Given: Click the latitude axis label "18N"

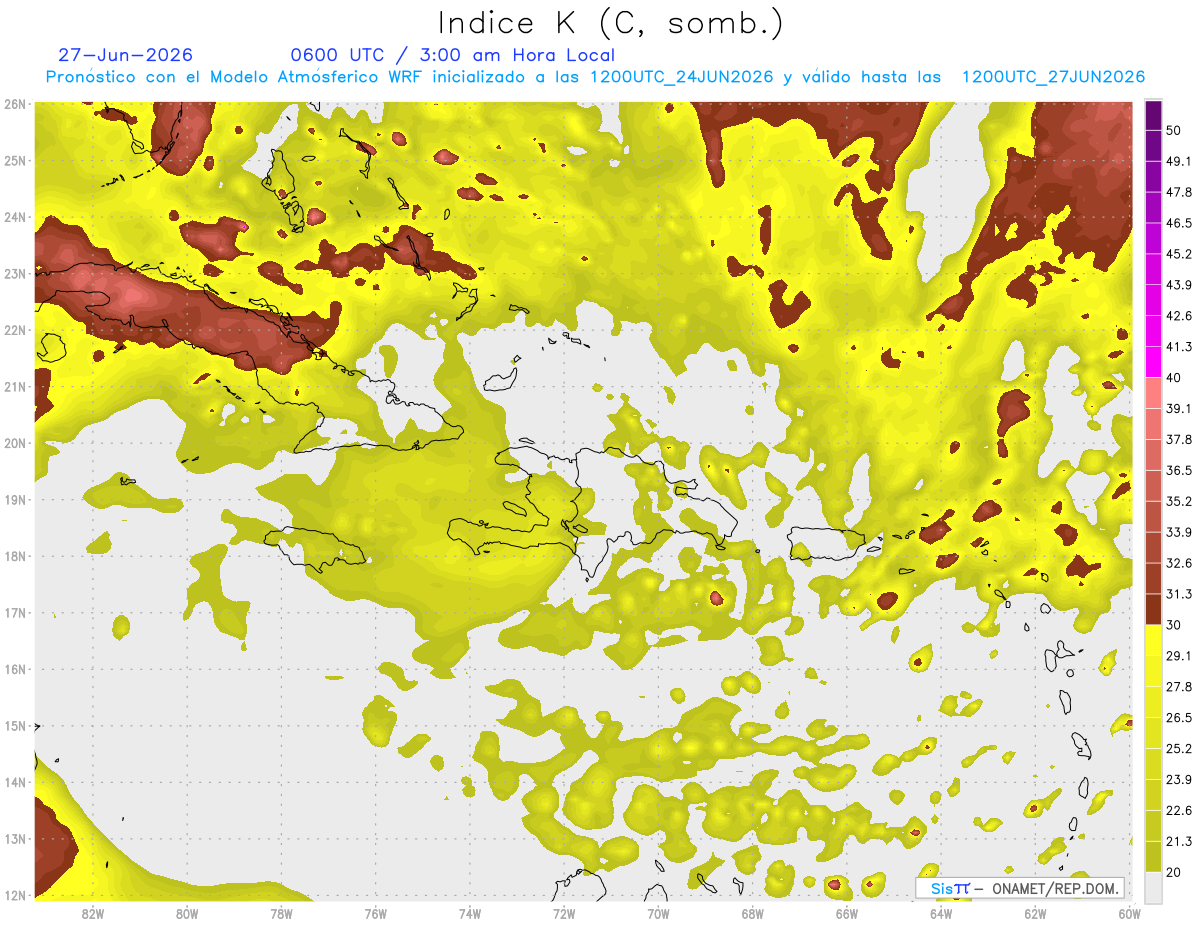Looking at the screenshot, I should click(15, 556).
